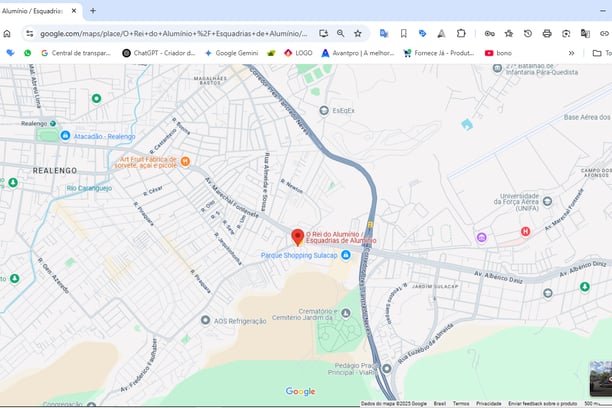This screenshot has height=408, width=612.
Task: Click the chain link icon in toolbar
Action: (604, 34)
